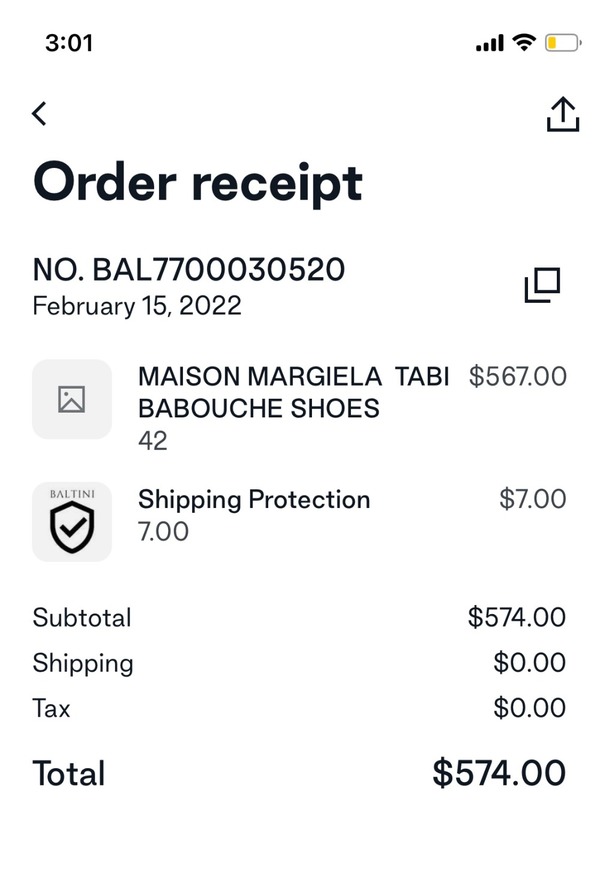Select the Tax $0.00 row
Image resolution: width=600 pixels, height=878 pixels.
300,708
